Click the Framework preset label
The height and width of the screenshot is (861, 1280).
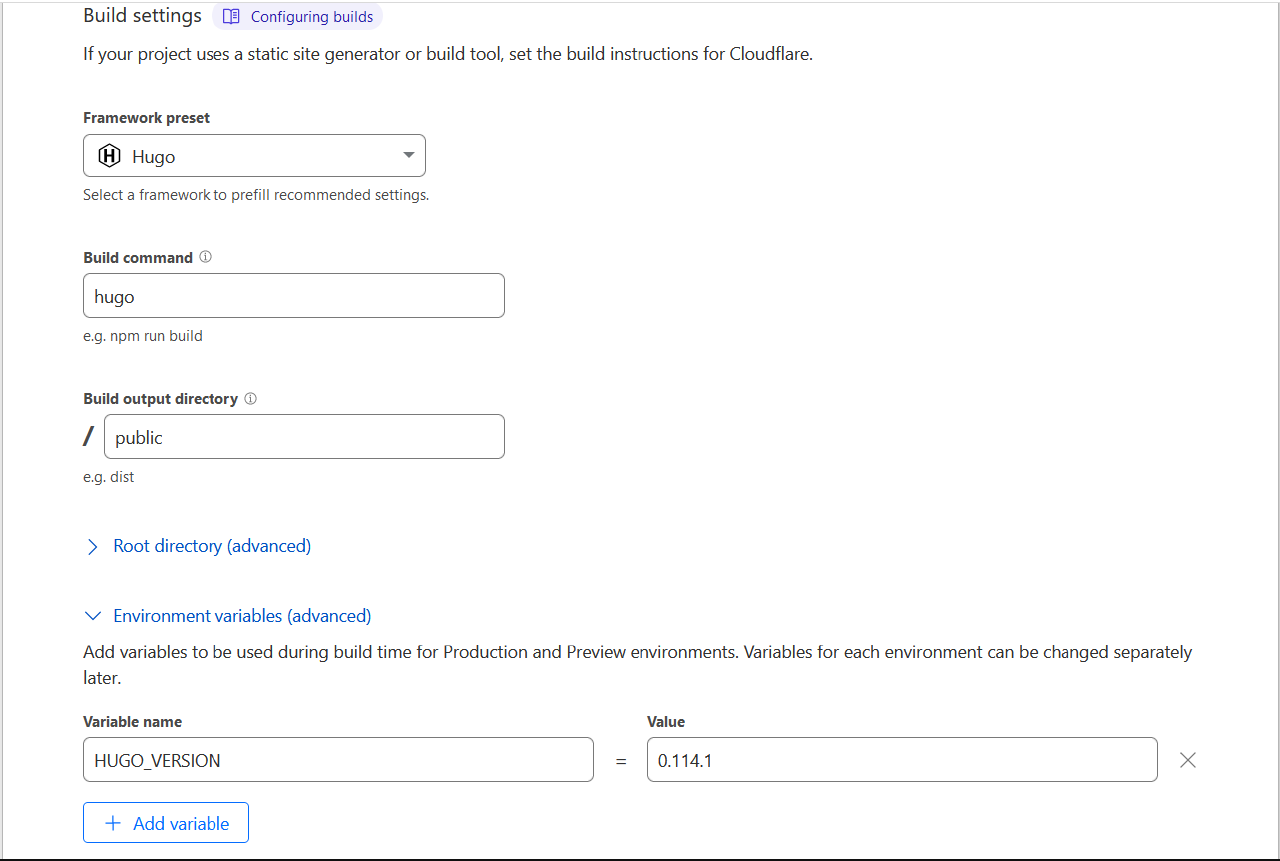tap(147, 118)
